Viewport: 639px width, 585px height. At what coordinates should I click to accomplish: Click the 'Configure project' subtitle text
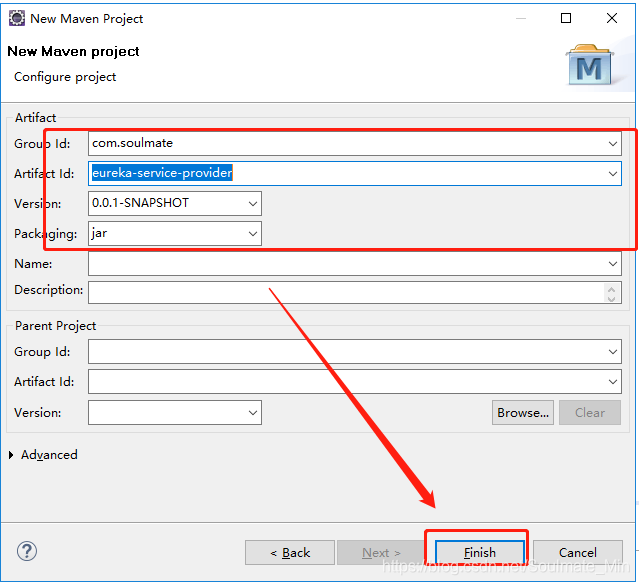(65, 77)
